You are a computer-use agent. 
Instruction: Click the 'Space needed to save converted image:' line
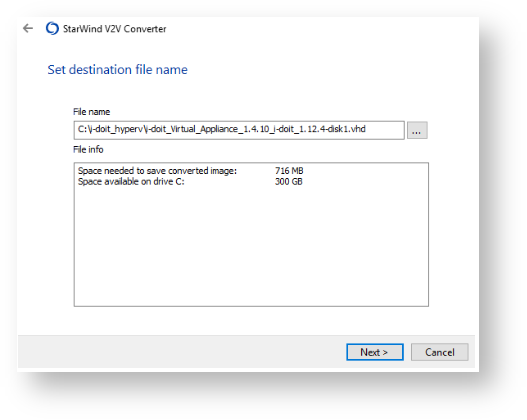pos(157,171)
